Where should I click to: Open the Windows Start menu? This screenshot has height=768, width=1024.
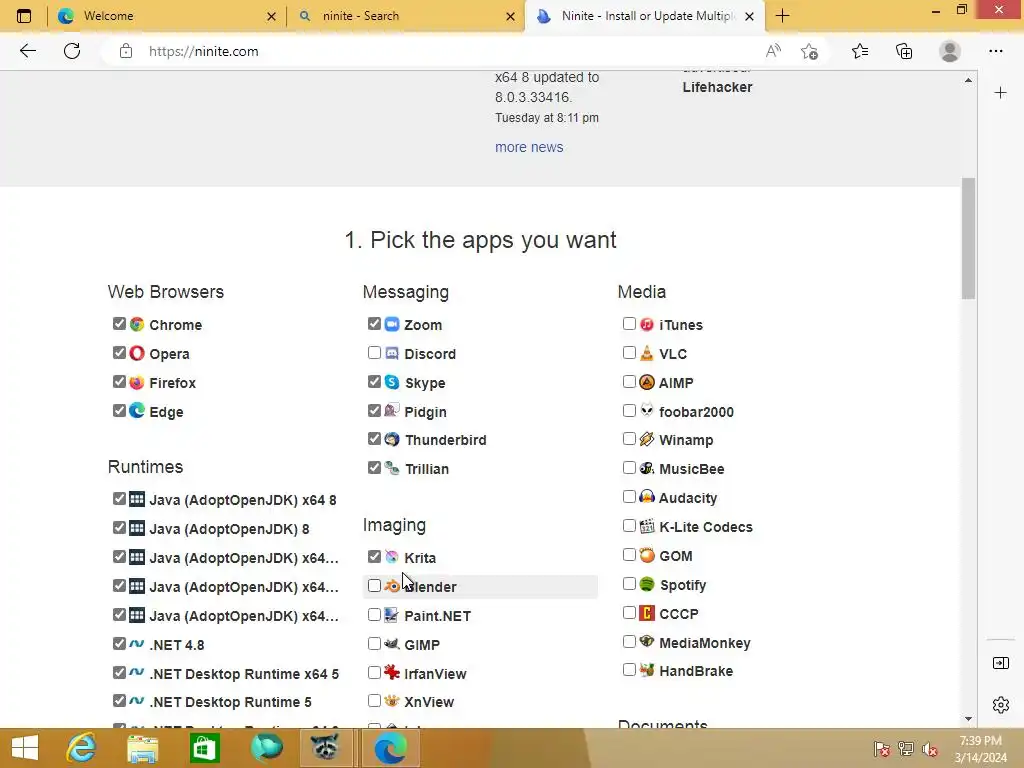(24, 748)
